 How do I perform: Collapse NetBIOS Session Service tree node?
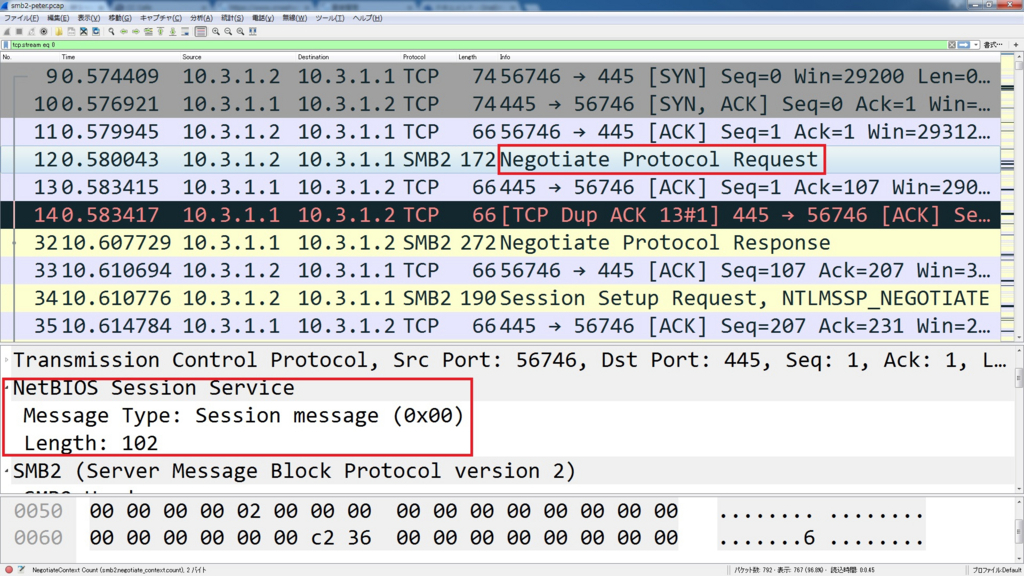click(7, 388)
